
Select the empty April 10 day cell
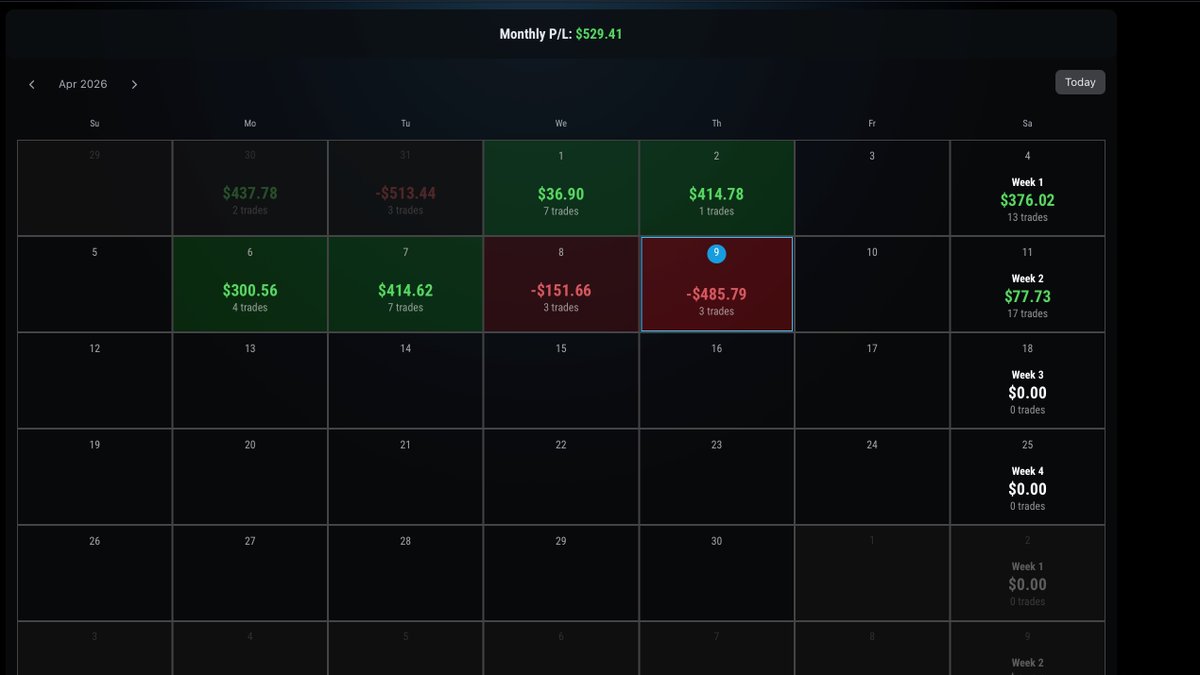[x=872, y=284]
